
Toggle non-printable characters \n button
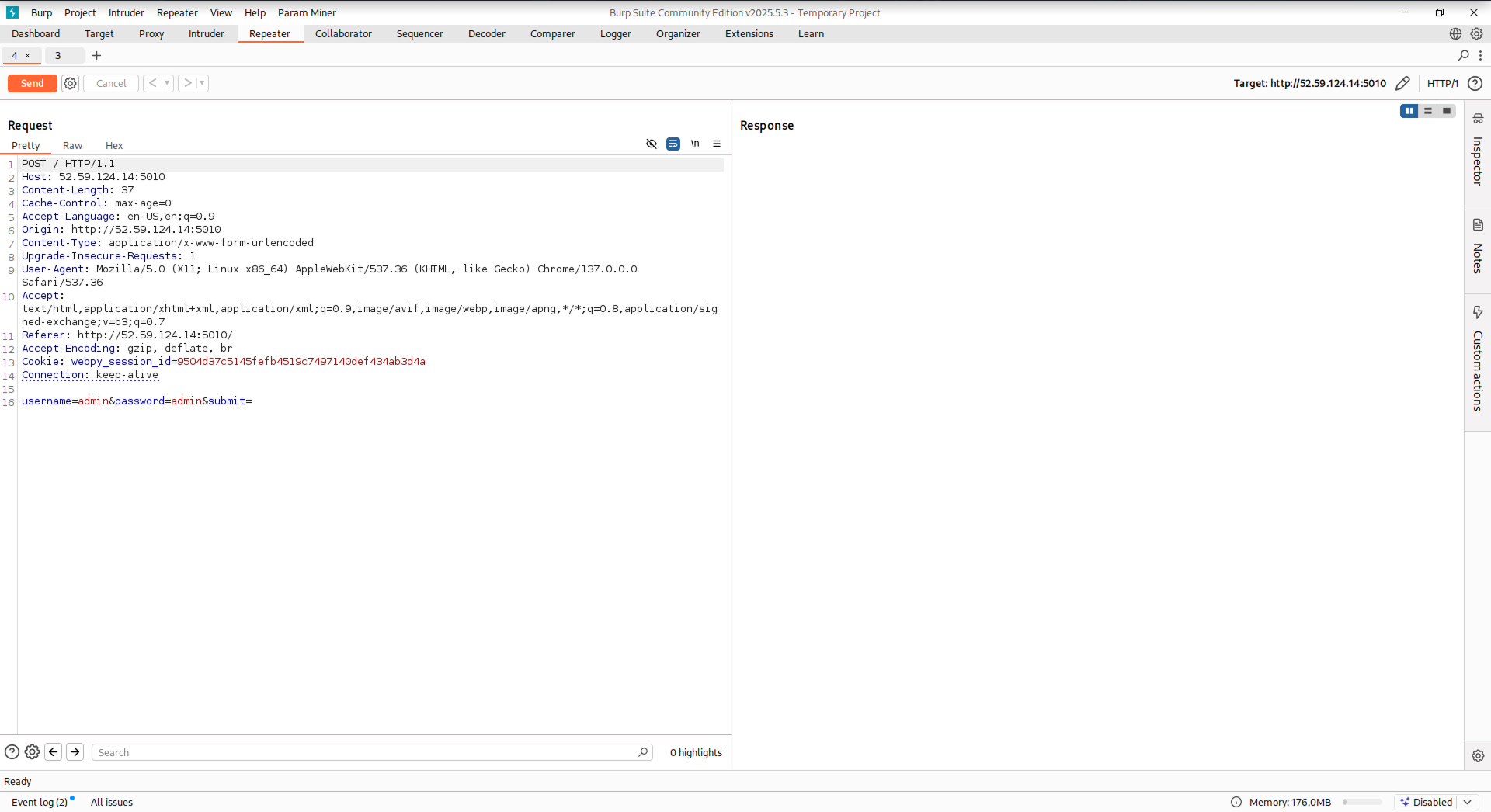coord(695,144)
